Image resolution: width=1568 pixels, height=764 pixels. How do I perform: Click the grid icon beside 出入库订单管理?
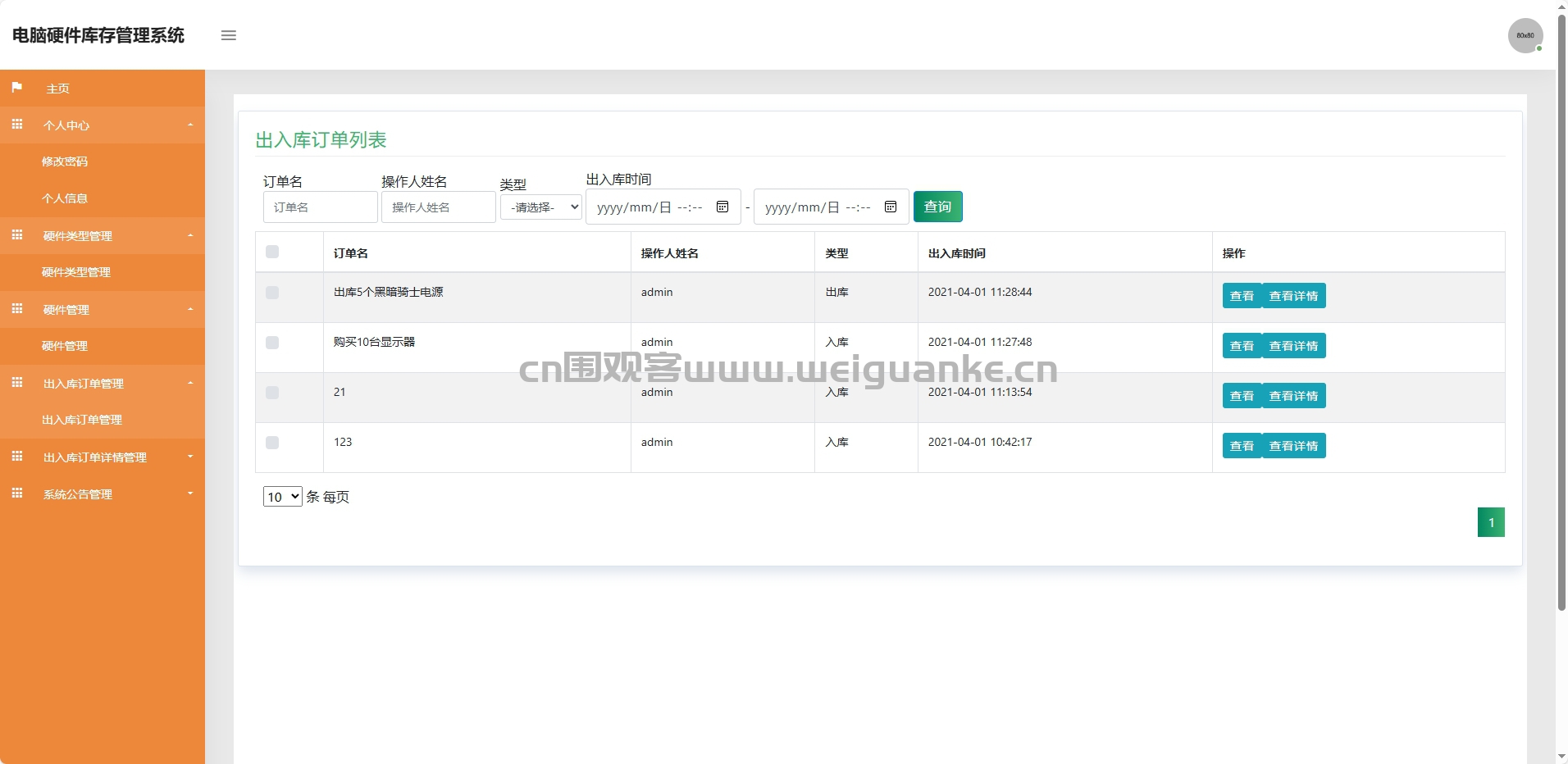click(17, 383)
